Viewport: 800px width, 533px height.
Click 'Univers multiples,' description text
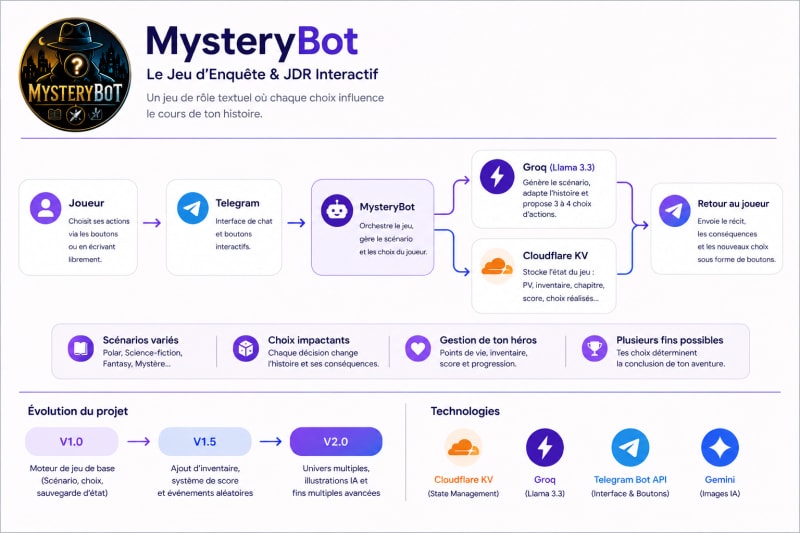click(336, 468)
